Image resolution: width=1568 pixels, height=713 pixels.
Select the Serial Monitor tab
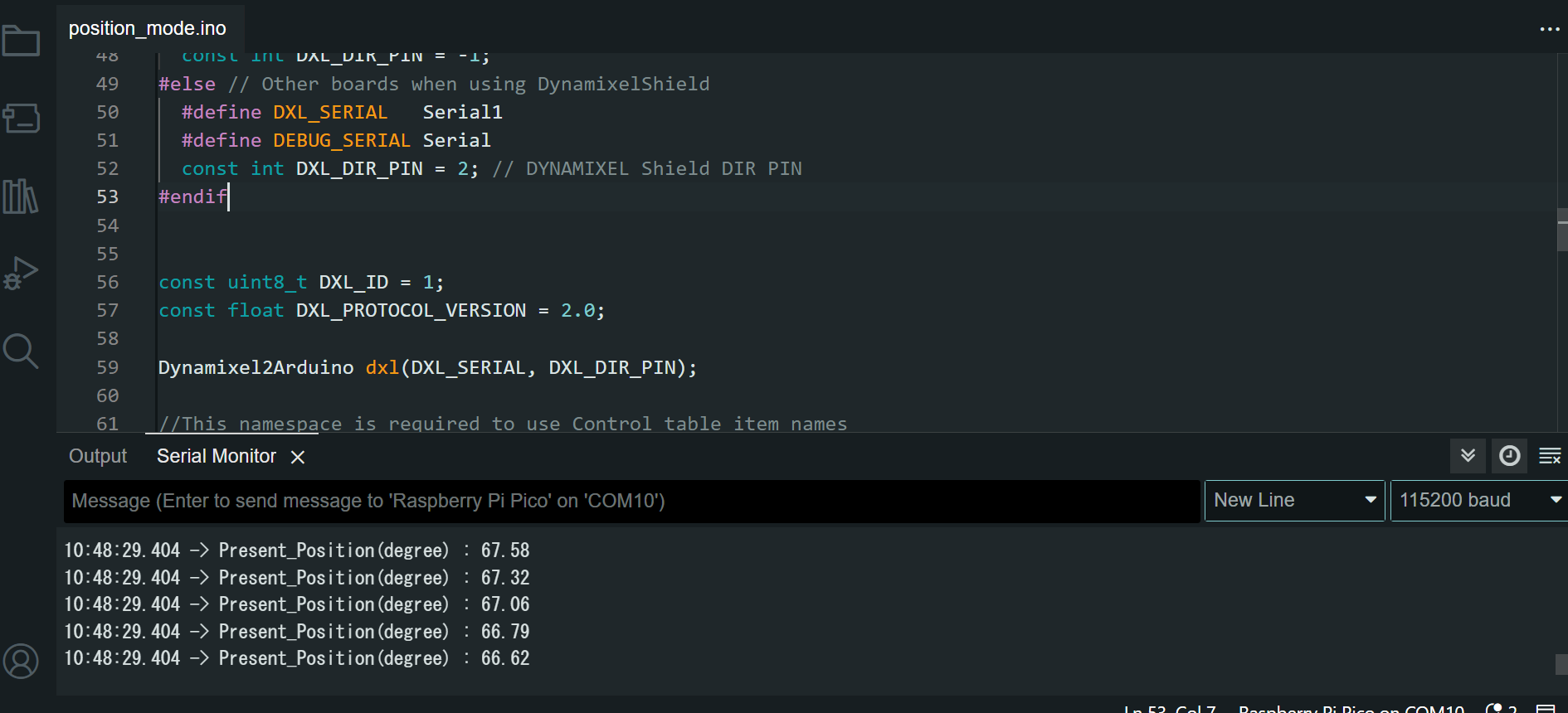217,456
